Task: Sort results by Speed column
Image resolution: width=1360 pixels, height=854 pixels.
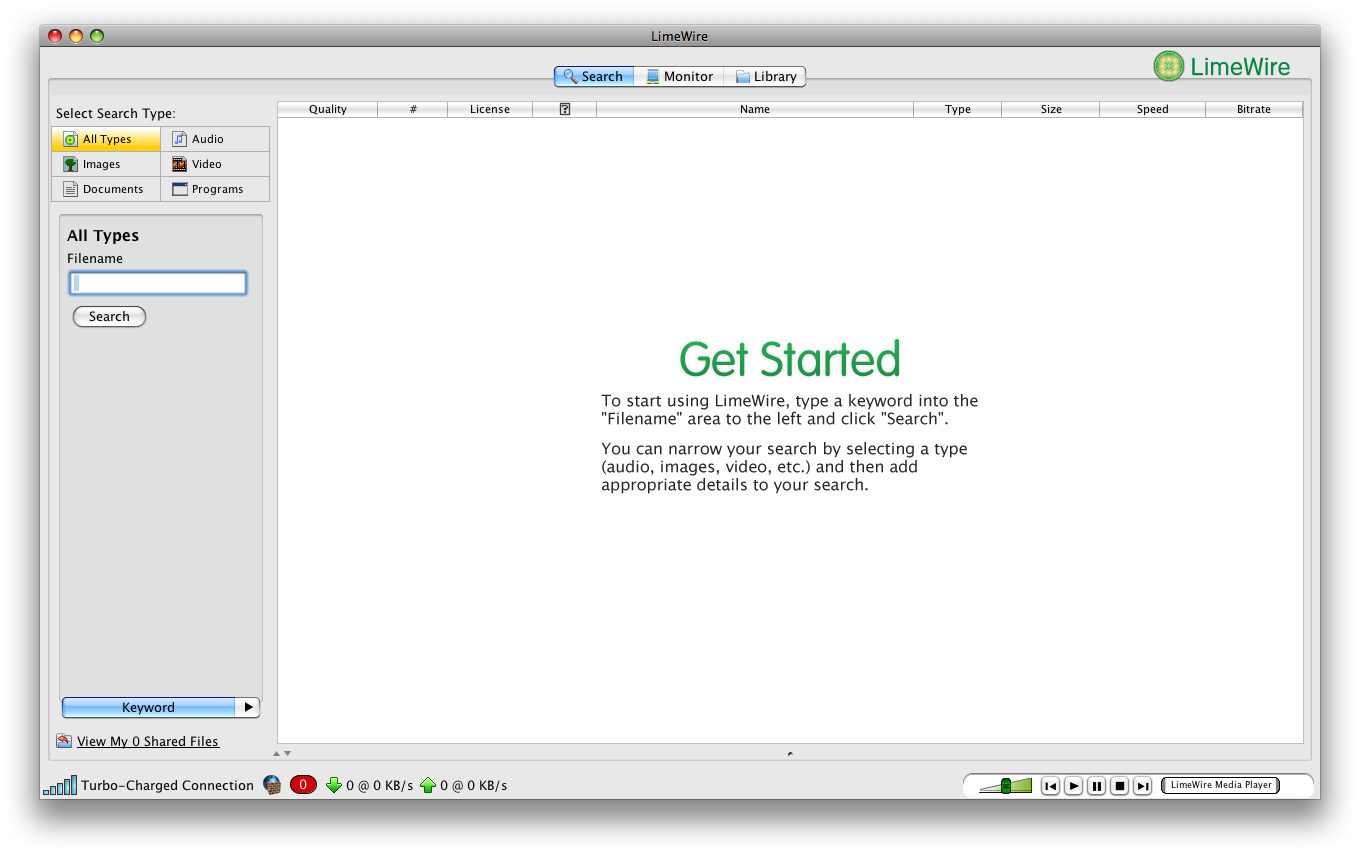Action: coord(1153,109)
